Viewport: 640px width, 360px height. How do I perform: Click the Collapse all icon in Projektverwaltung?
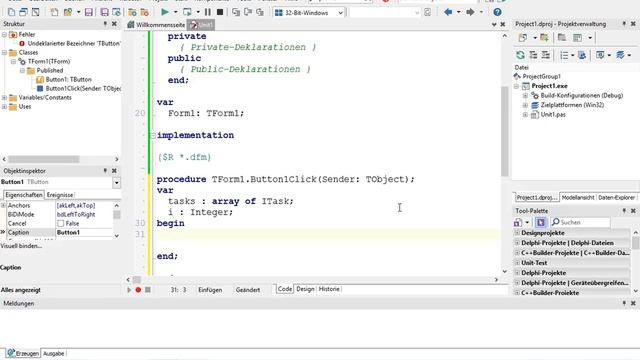click(546, 55)
